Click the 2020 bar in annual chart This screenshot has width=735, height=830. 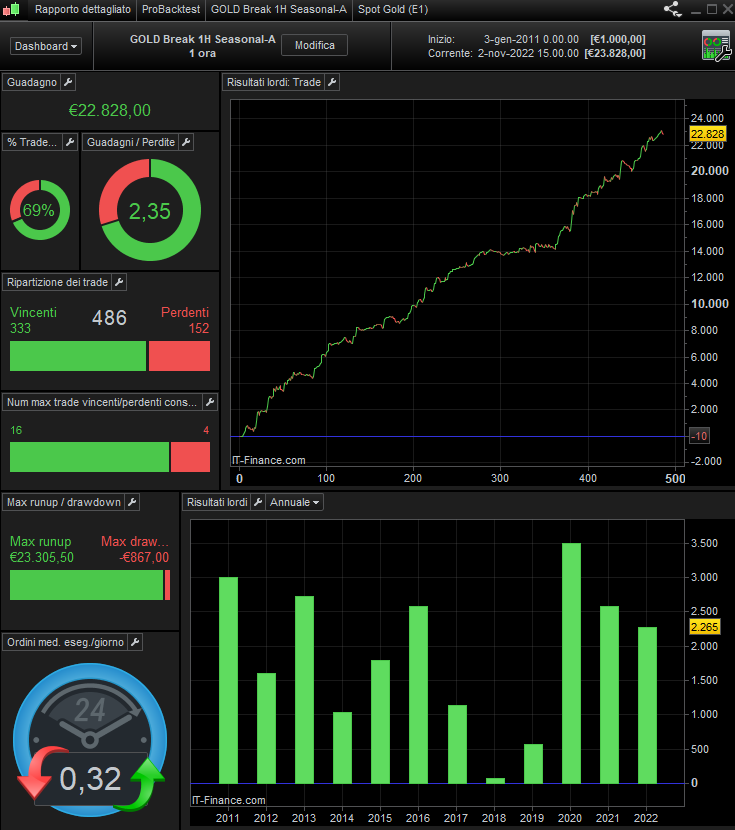pyautogui.click(x=571, y=663)
